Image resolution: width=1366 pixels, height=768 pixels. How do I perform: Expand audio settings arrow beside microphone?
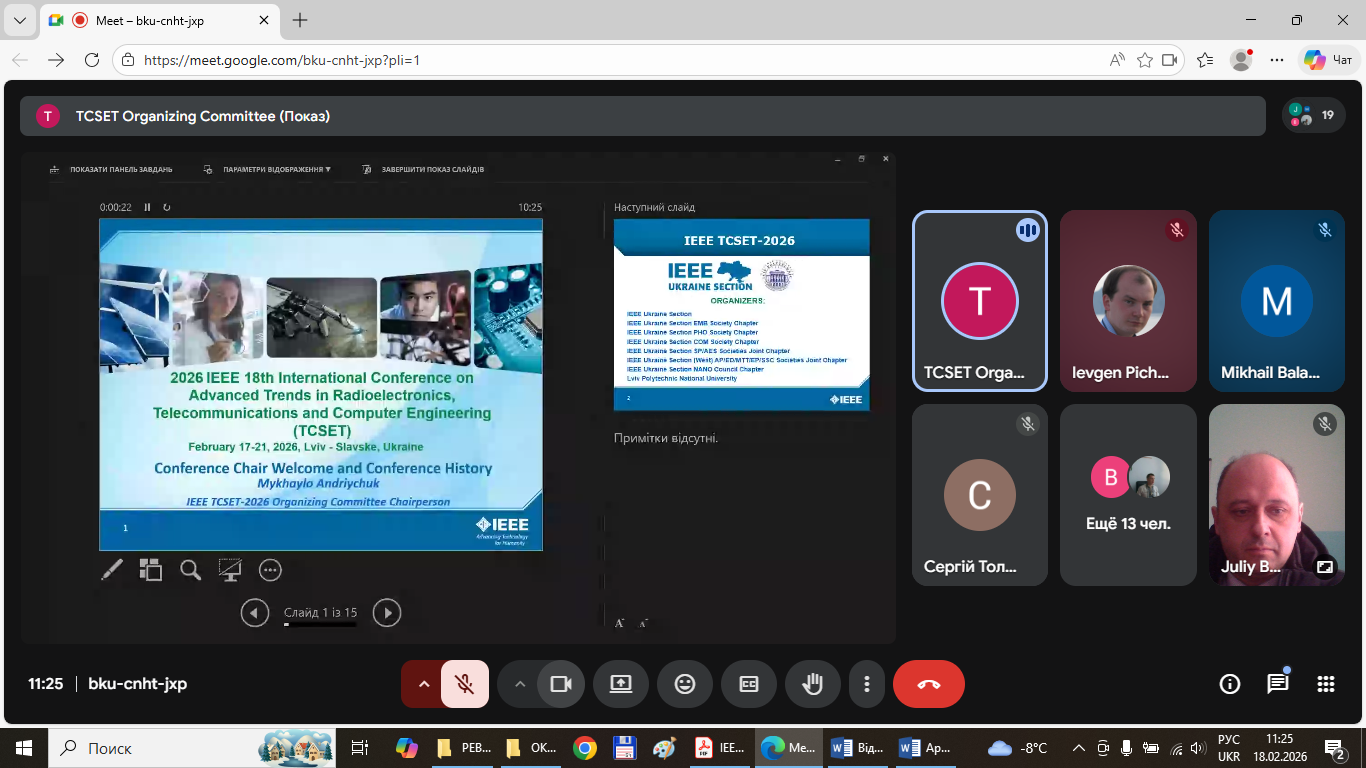(x=423, y=684)
